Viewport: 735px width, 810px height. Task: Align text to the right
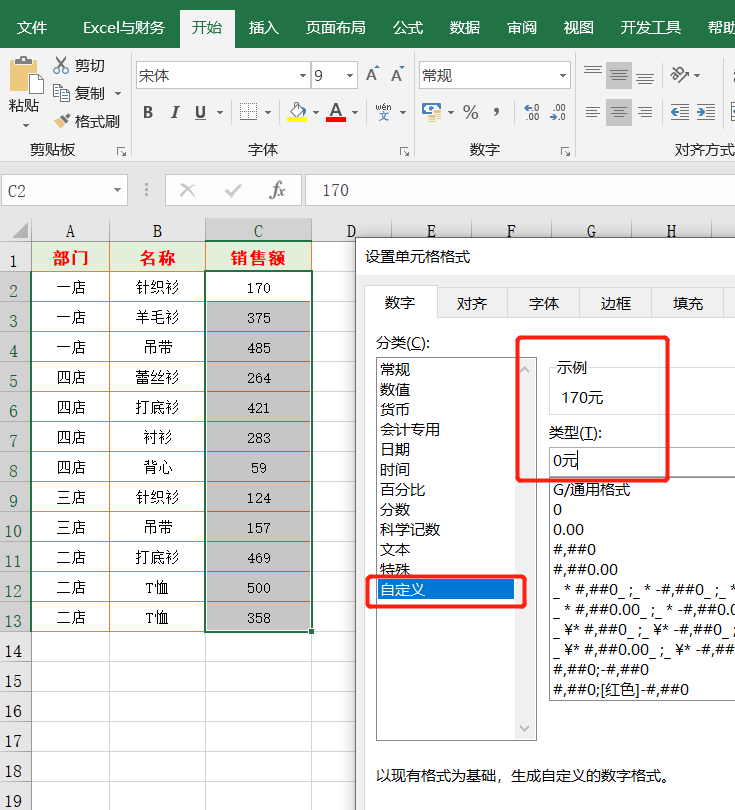[645, 112]
